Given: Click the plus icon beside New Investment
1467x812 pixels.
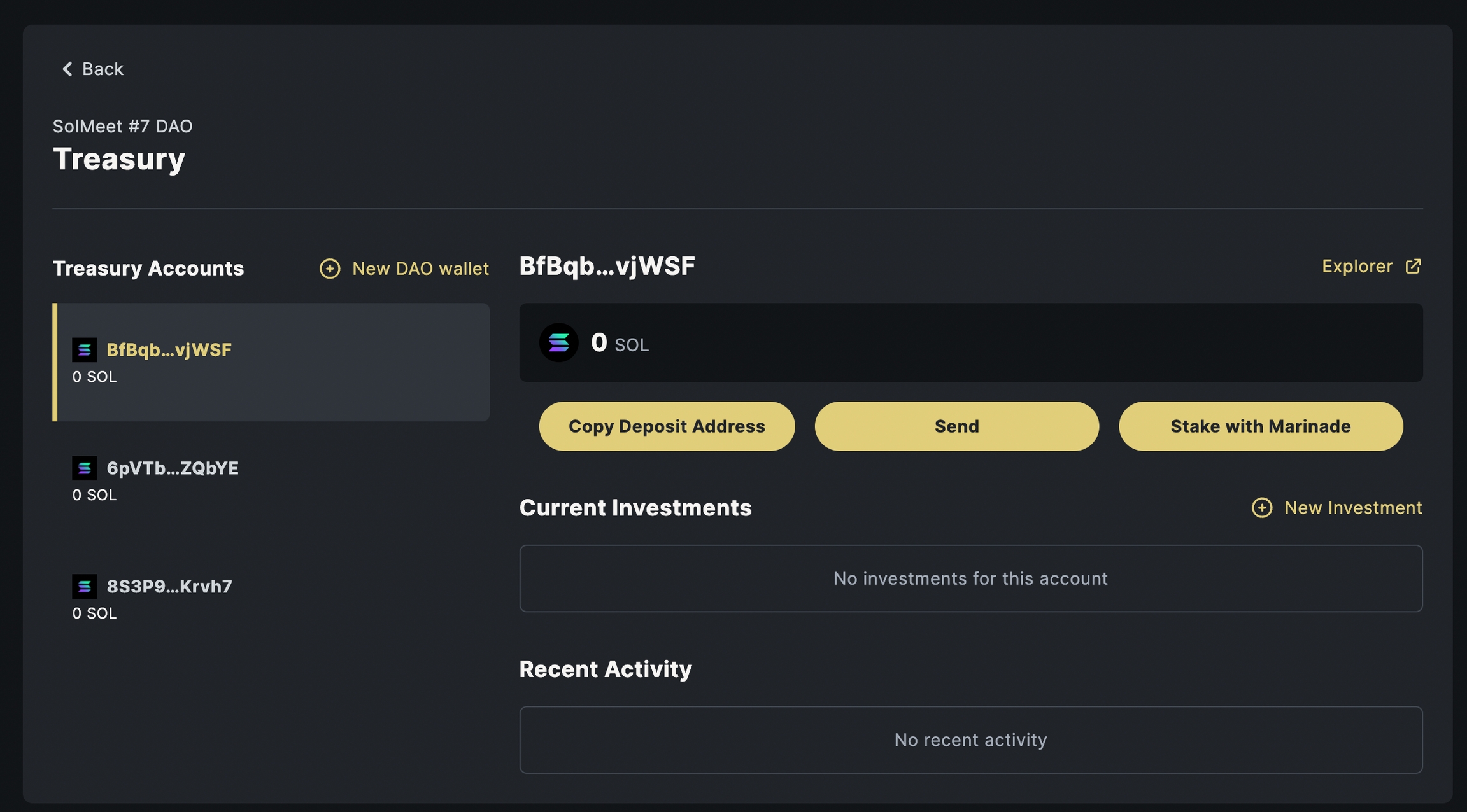Looking at the screenshot, I should (x=1262, y=508).
